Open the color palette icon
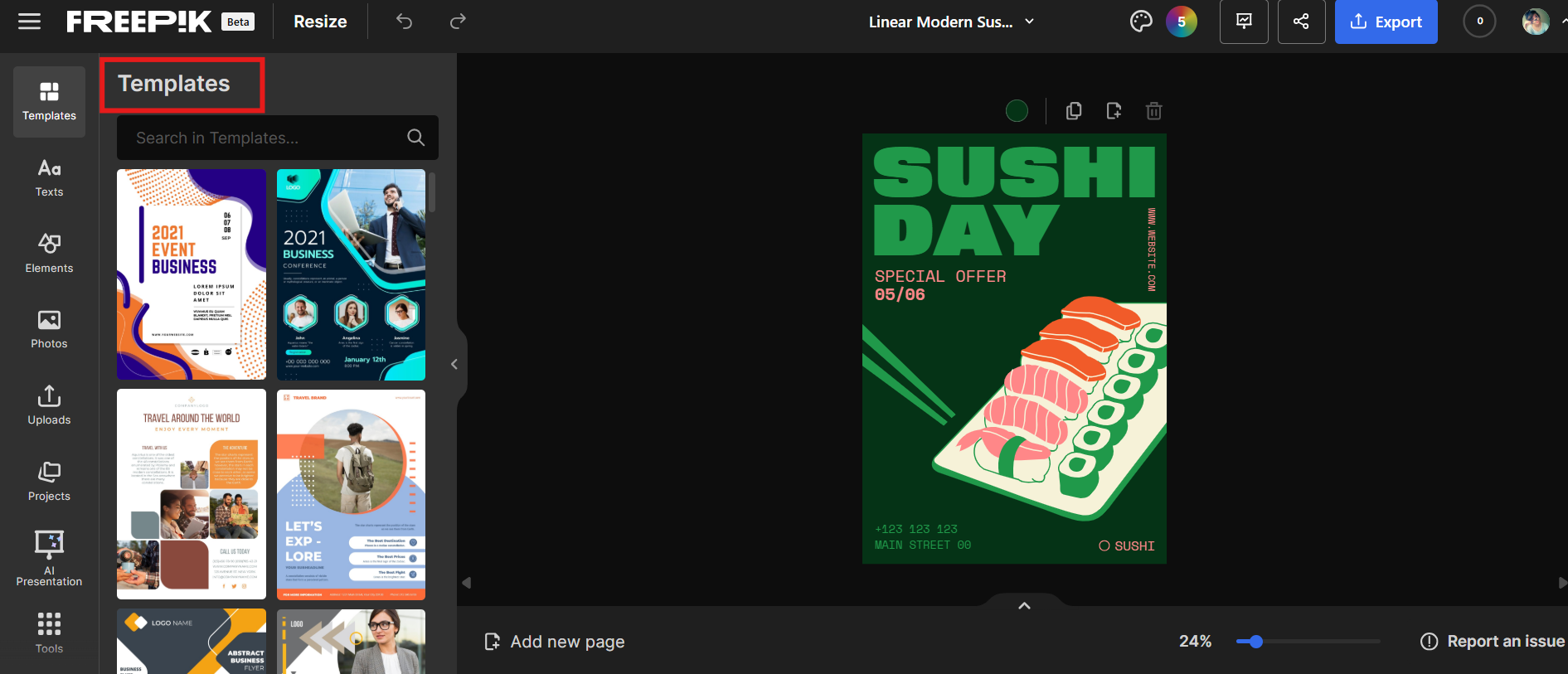The height and width of the screenshot is (674, 1568). pos(1141,22)
